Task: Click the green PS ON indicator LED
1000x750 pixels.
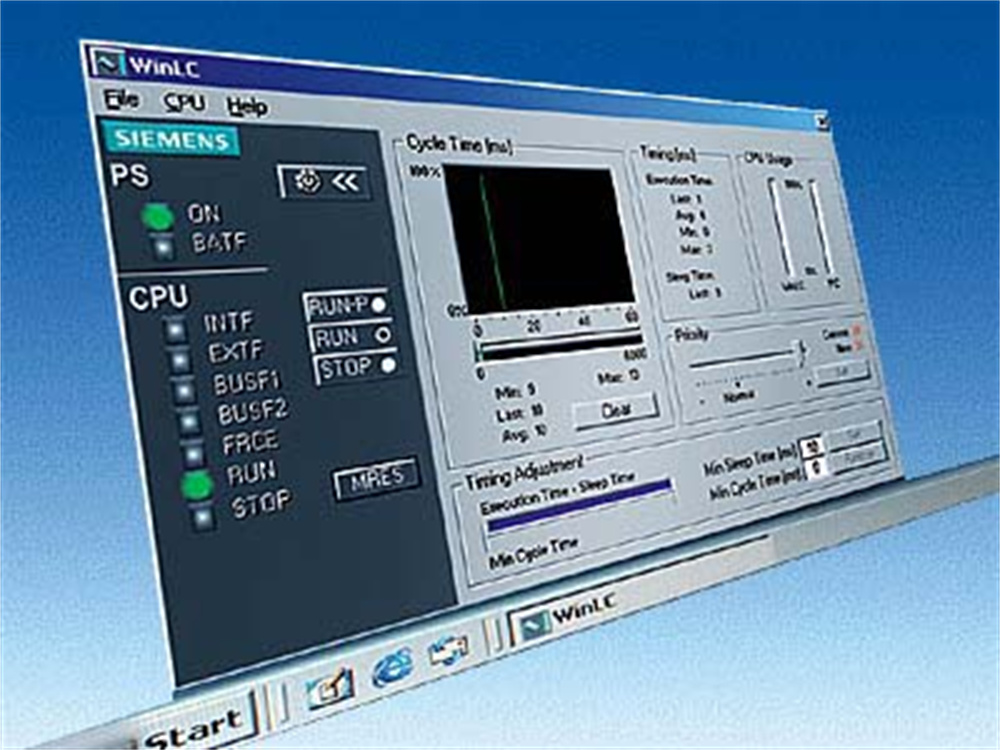Action: [157, 216]
